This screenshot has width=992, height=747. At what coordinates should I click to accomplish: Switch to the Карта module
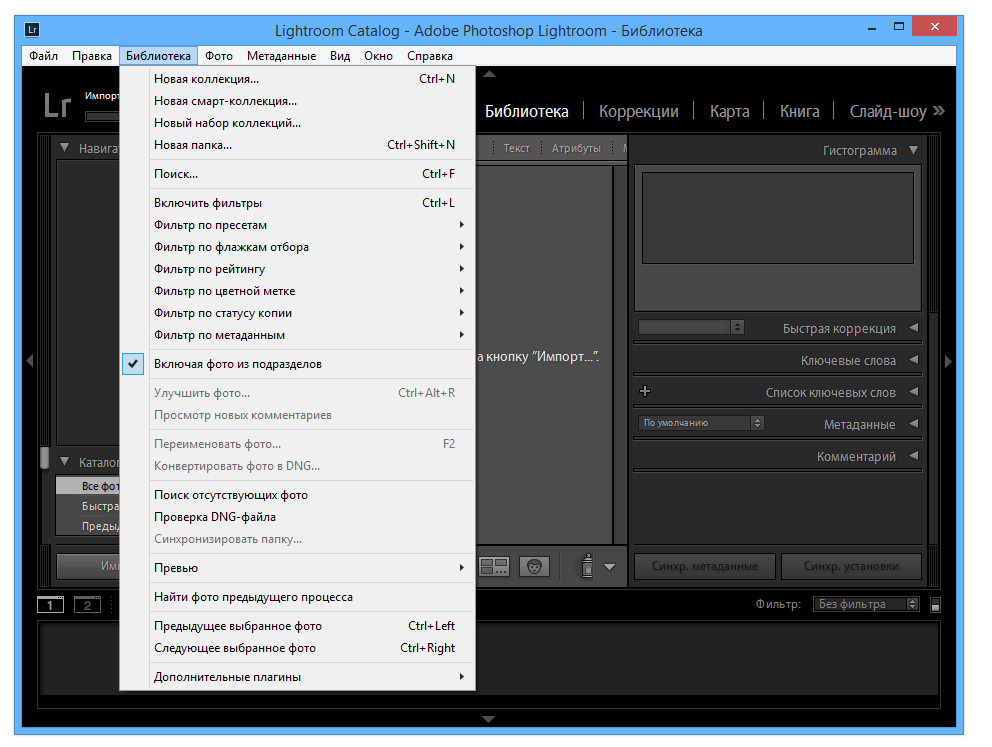(729, 111)
